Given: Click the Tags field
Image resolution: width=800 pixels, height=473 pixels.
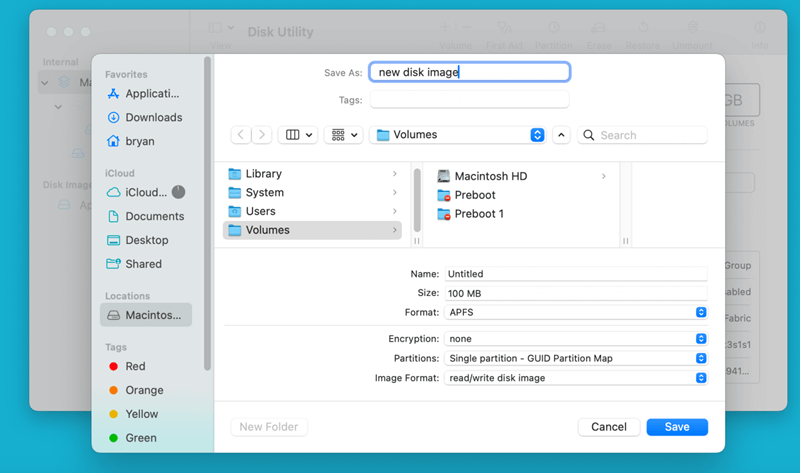Looking at the screenshot, I should (469, 99).
